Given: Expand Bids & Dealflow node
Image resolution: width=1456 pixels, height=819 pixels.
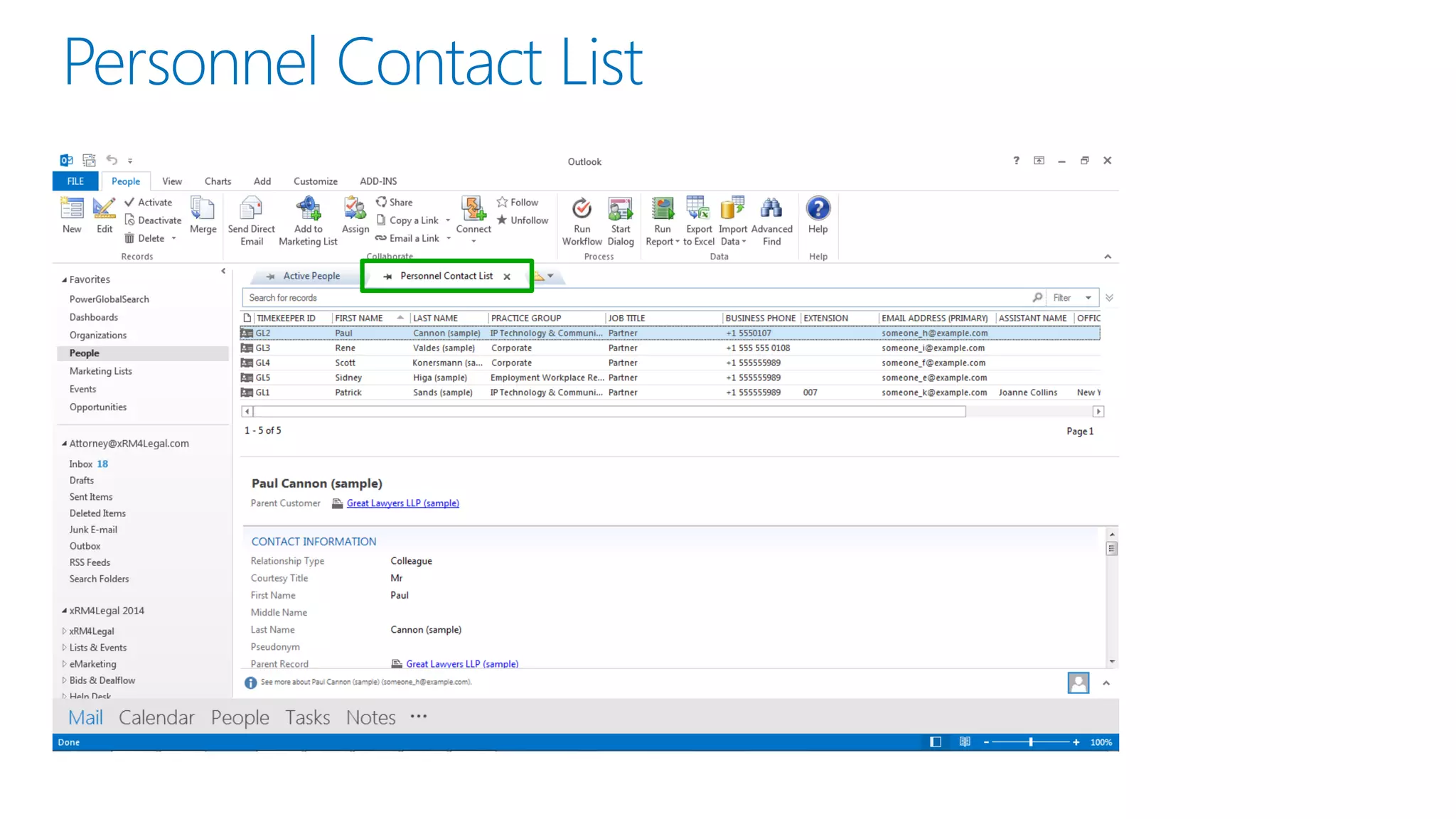Looking at the screenshot, I should tap(64, 680).
